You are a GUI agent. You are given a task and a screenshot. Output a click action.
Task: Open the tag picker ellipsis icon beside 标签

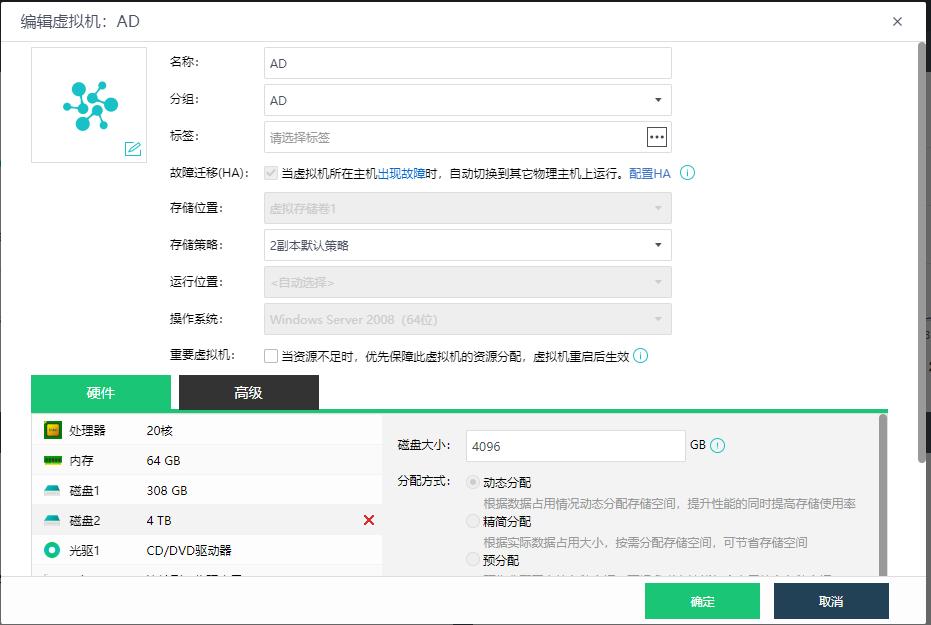point(659,136)
